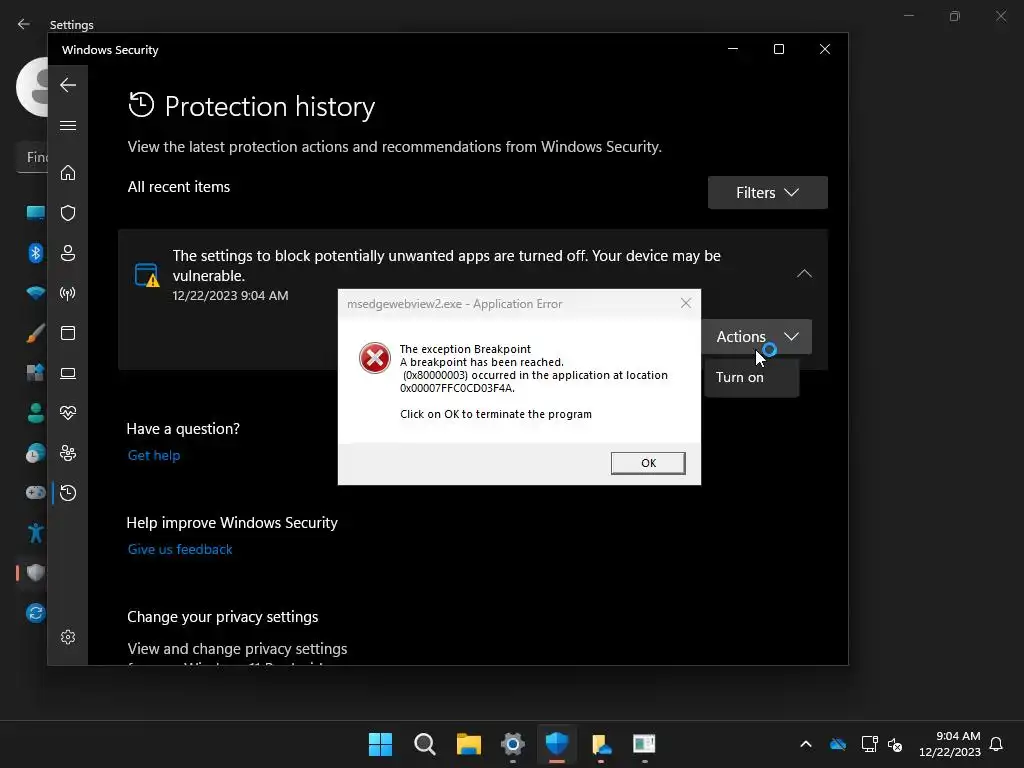This screenshot has width=1024, height=768.
Task: Open Personalization paintbrush icon in Settings
Action: click(36, 333)
